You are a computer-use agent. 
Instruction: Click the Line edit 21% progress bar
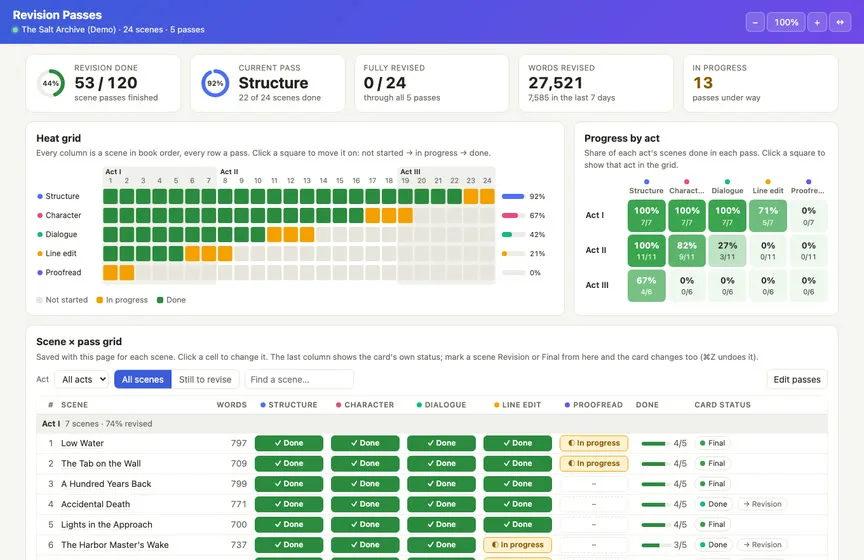point(513,254)
